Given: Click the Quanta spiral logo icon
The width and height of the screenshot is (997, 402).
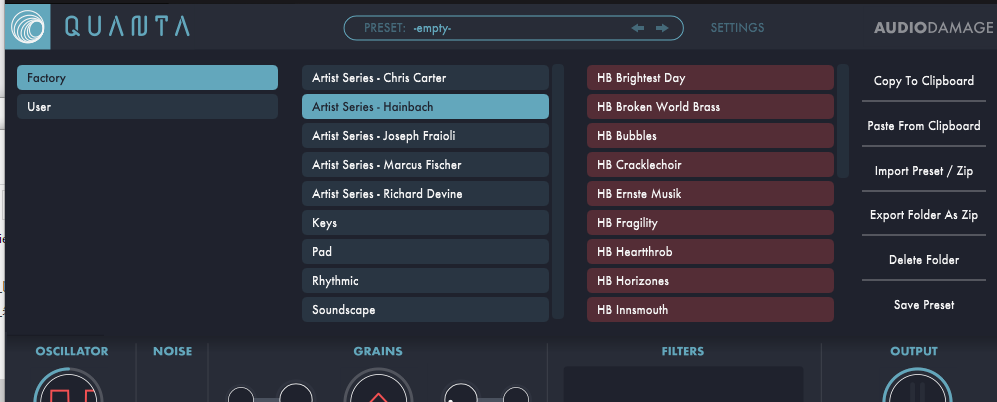Looking at the screenshot, I should click(28, 27).
